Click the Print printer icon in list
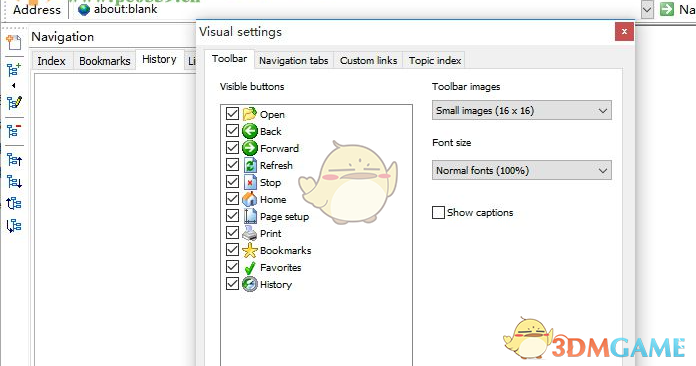696x366 pixels. click(x=249, y=233)
